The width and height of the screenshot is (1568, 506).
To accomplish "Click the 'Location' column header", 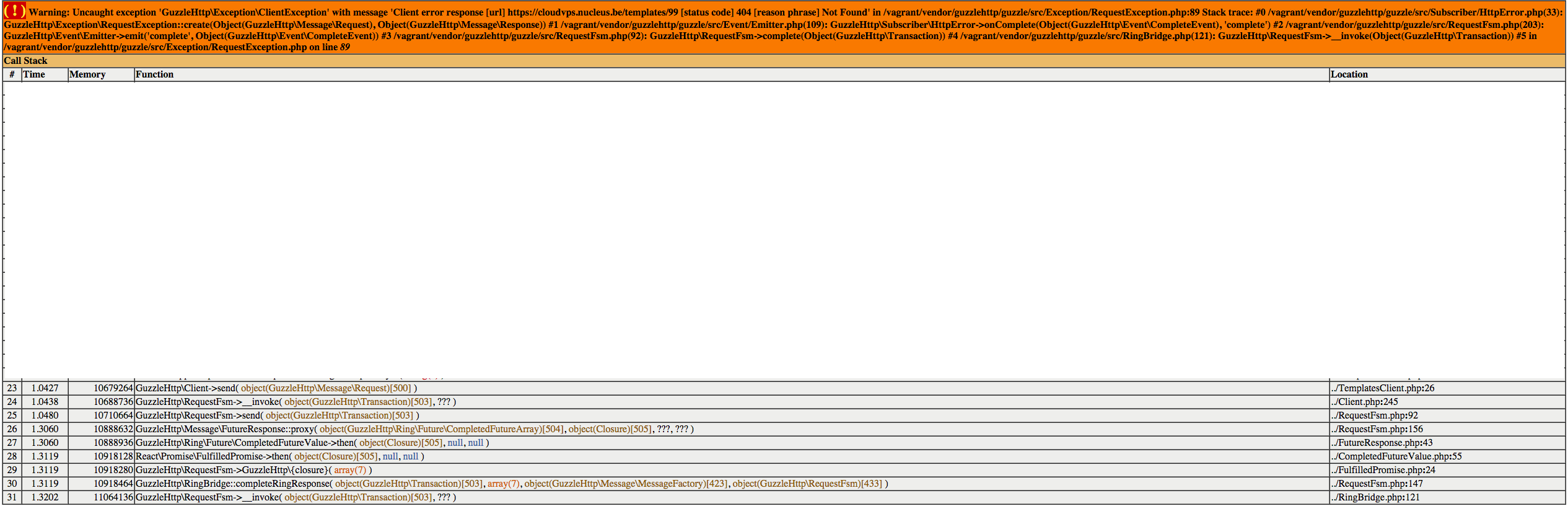I will [x=1447, y=74].
